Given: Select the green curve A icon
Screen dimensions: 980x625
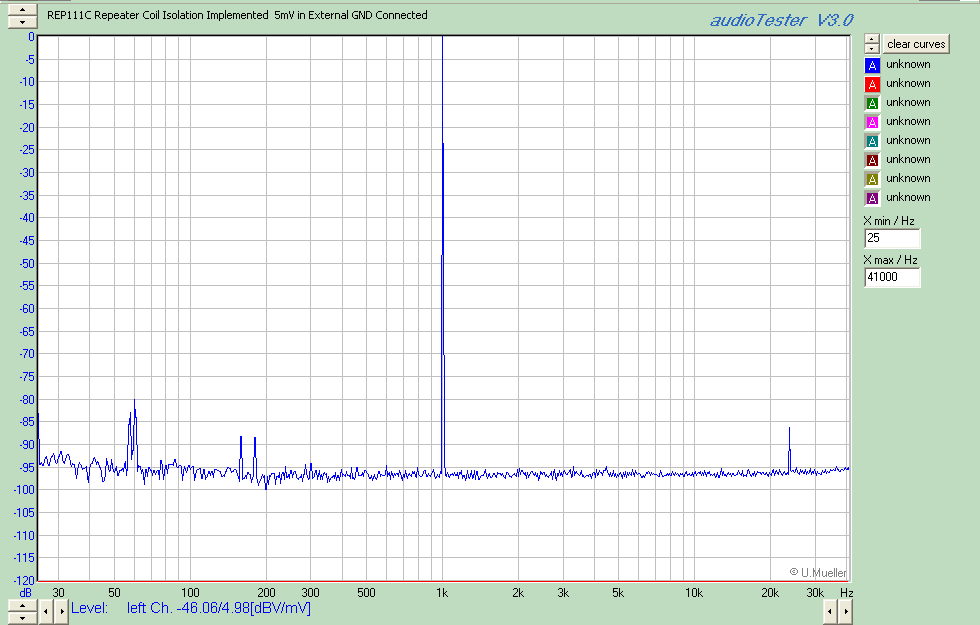Looking at the screenshot, I should (x=872, y=103).
